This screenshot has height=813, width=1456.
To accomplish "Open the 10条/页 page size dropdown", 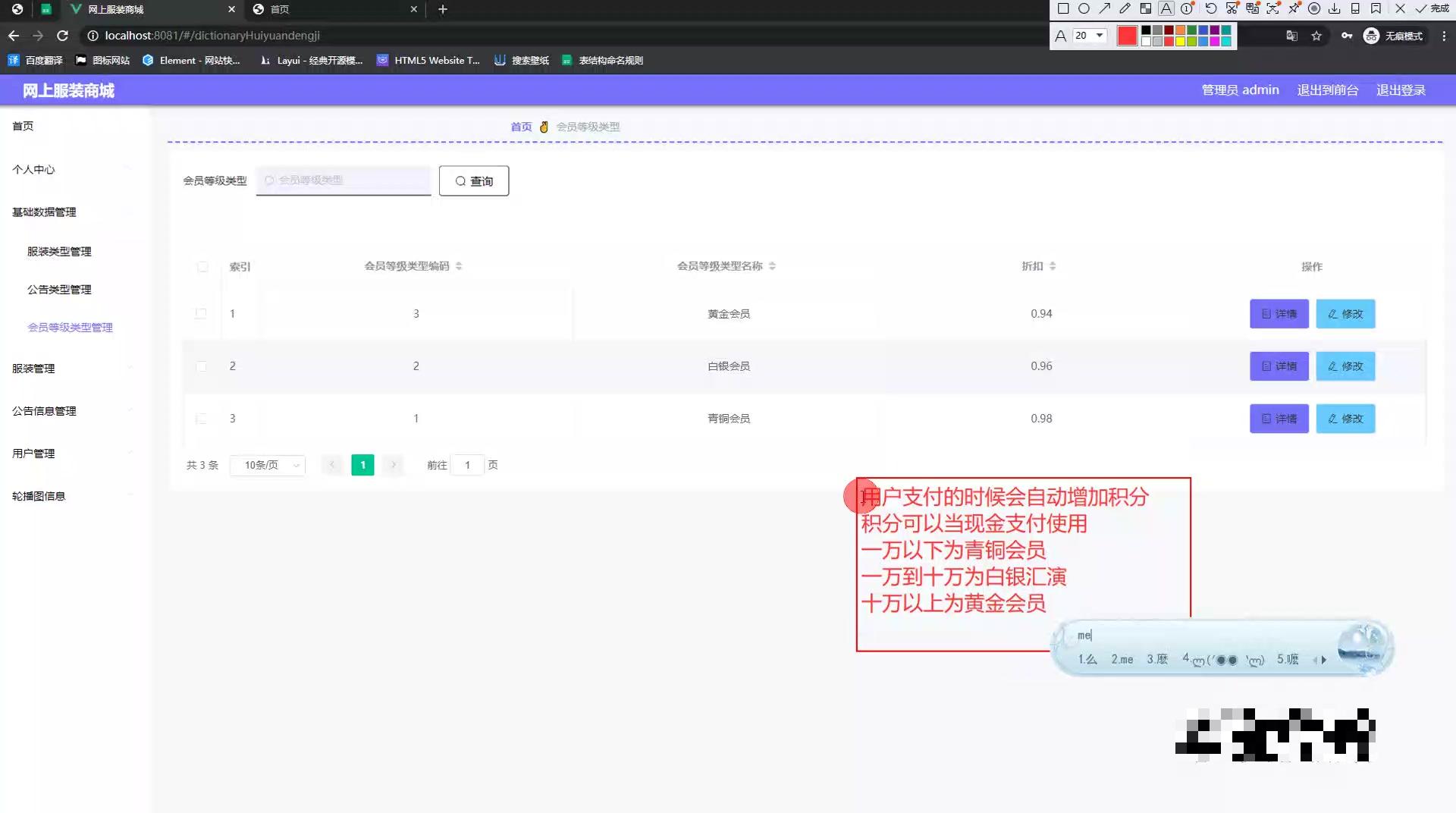I will point(267,465).
